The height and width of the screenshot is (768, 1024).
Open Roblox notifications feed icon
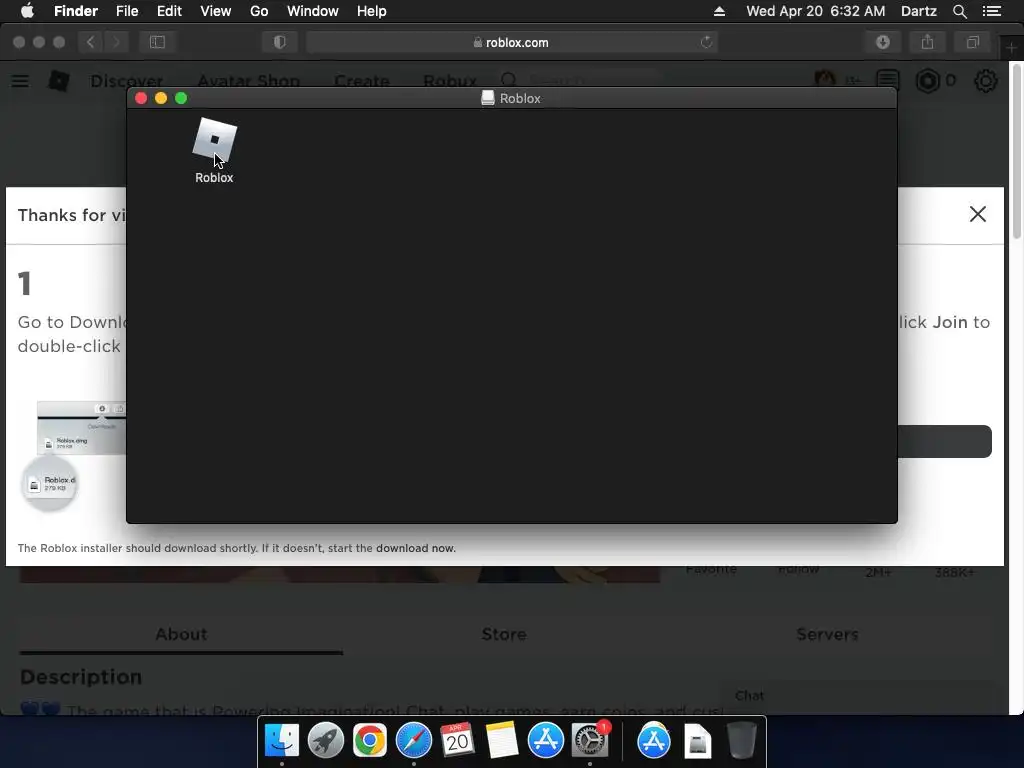[888, 80]
